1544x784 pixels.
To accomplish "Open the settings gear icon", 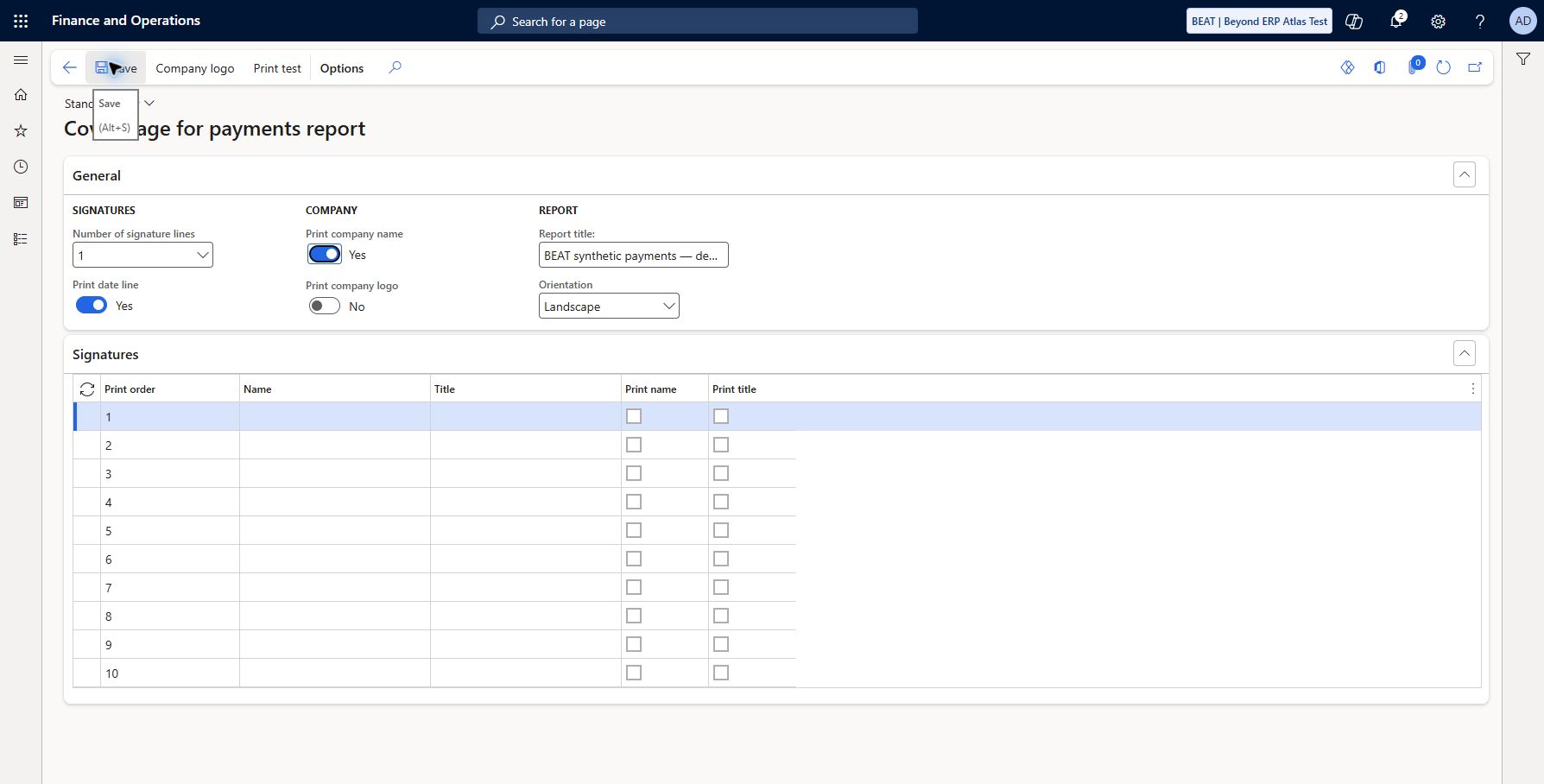I will pos(1438,22).
